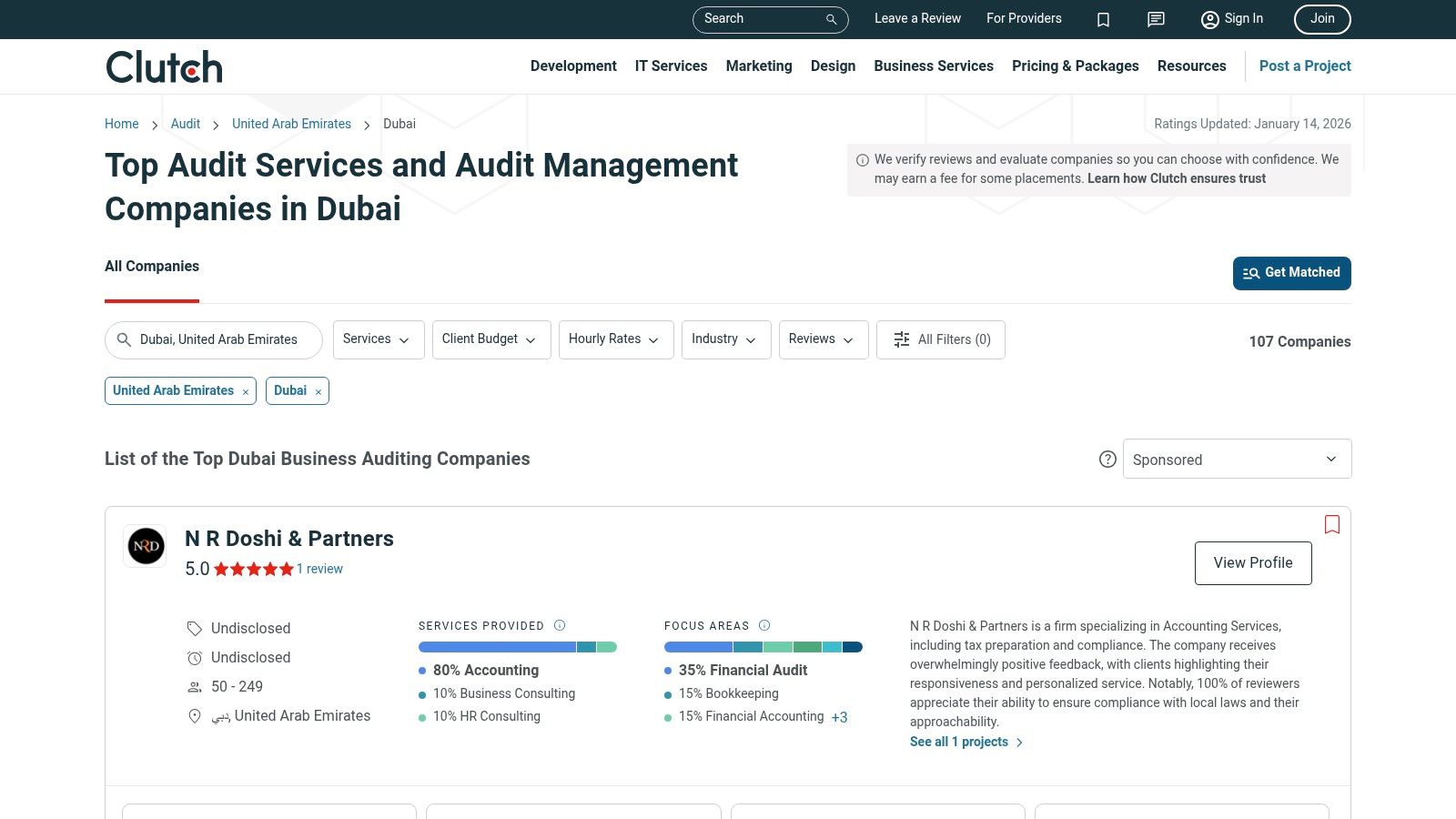Bookmark the N R Doshi & Partners company card

pyautogui.click(x=1331, y=525)
